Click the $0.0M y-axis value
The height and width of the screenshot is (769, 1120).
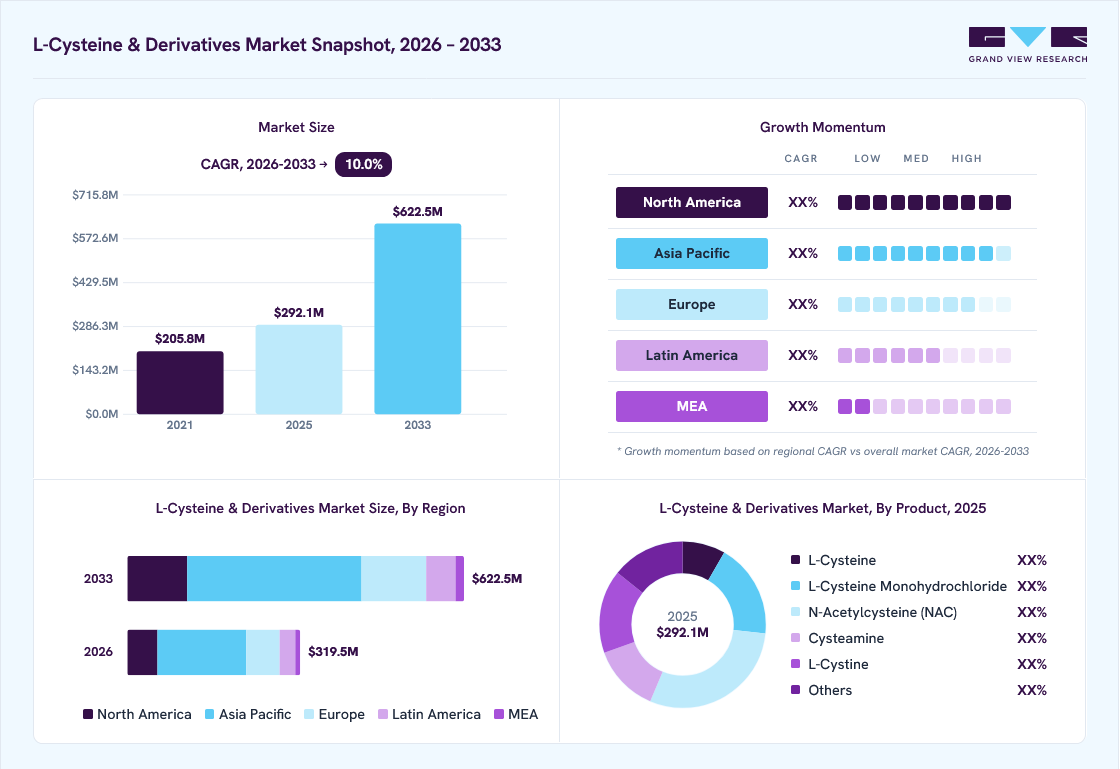click(x=101, y=414)
